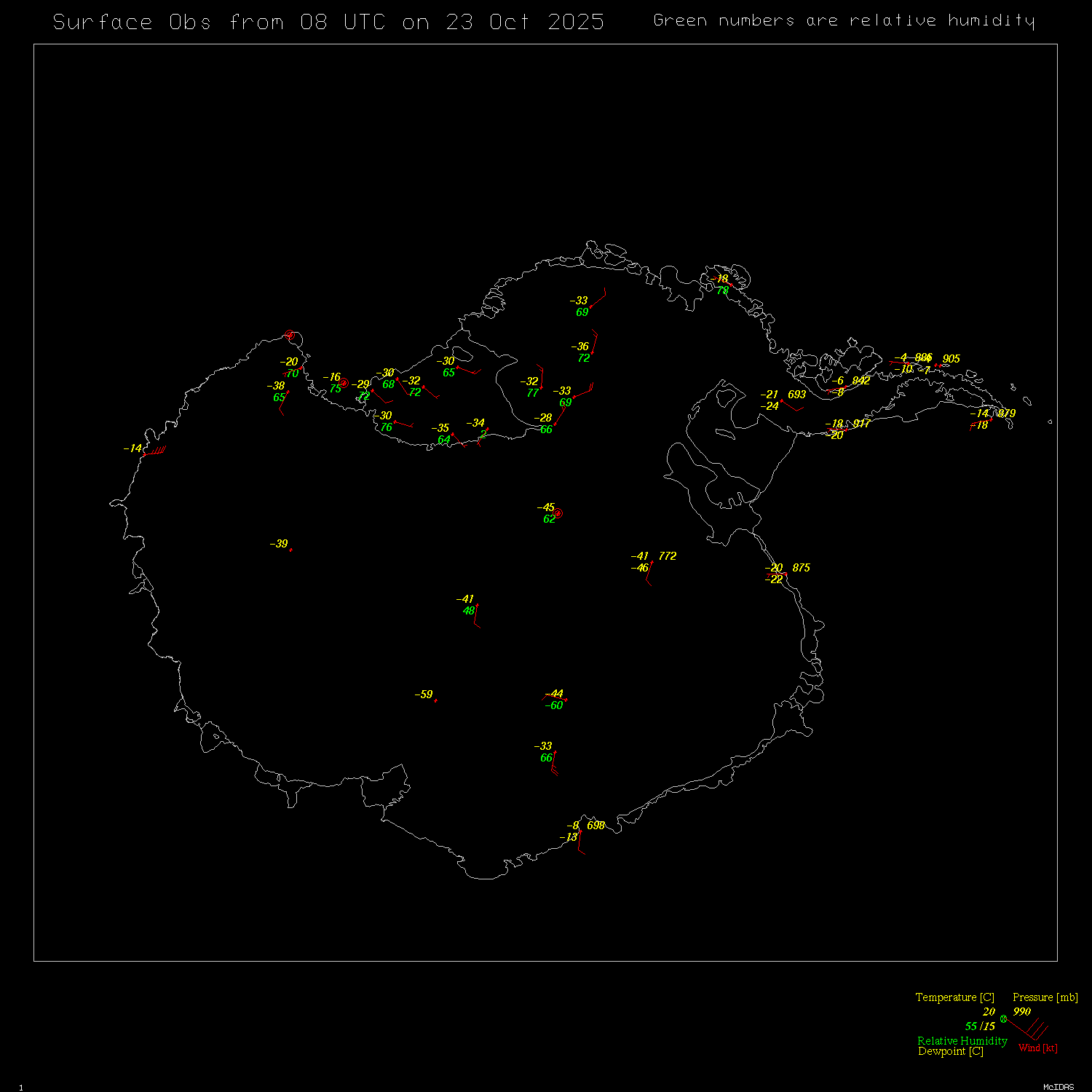The image size is (1092, 1092).
Task: Click the McIDAS label in bottom corner
Action: [x=1058, y=1087]
